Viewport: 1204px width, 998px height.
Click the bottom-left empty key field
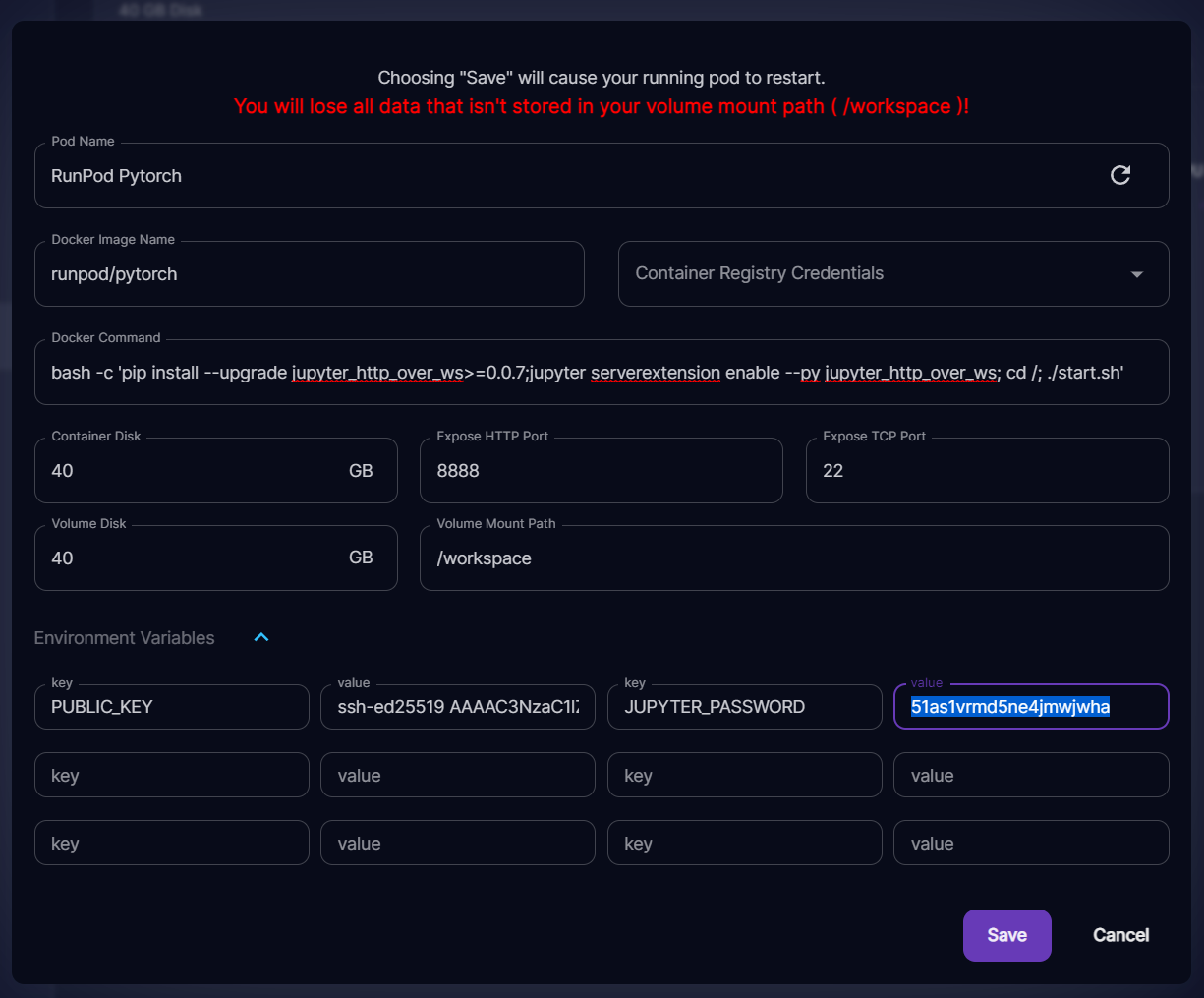(172, 844)
